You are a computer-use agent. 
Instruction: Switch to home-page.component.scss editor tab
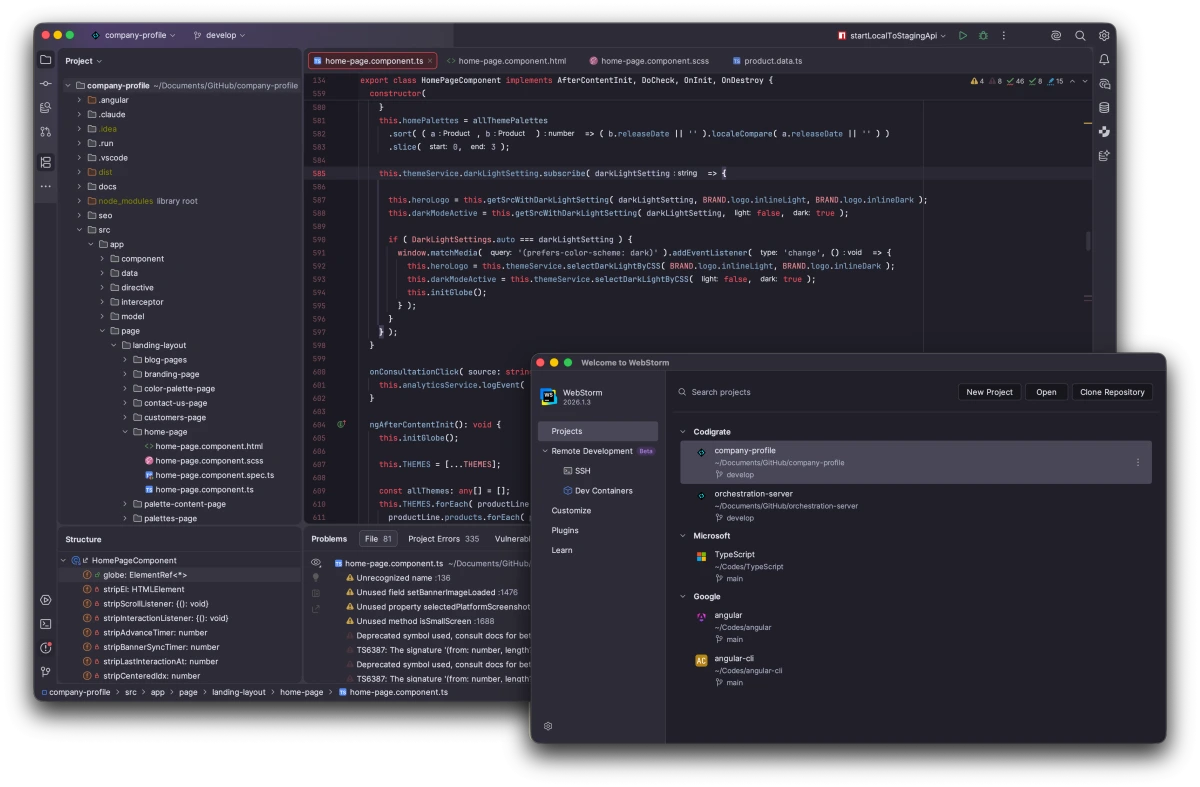[x=650, y=61]
